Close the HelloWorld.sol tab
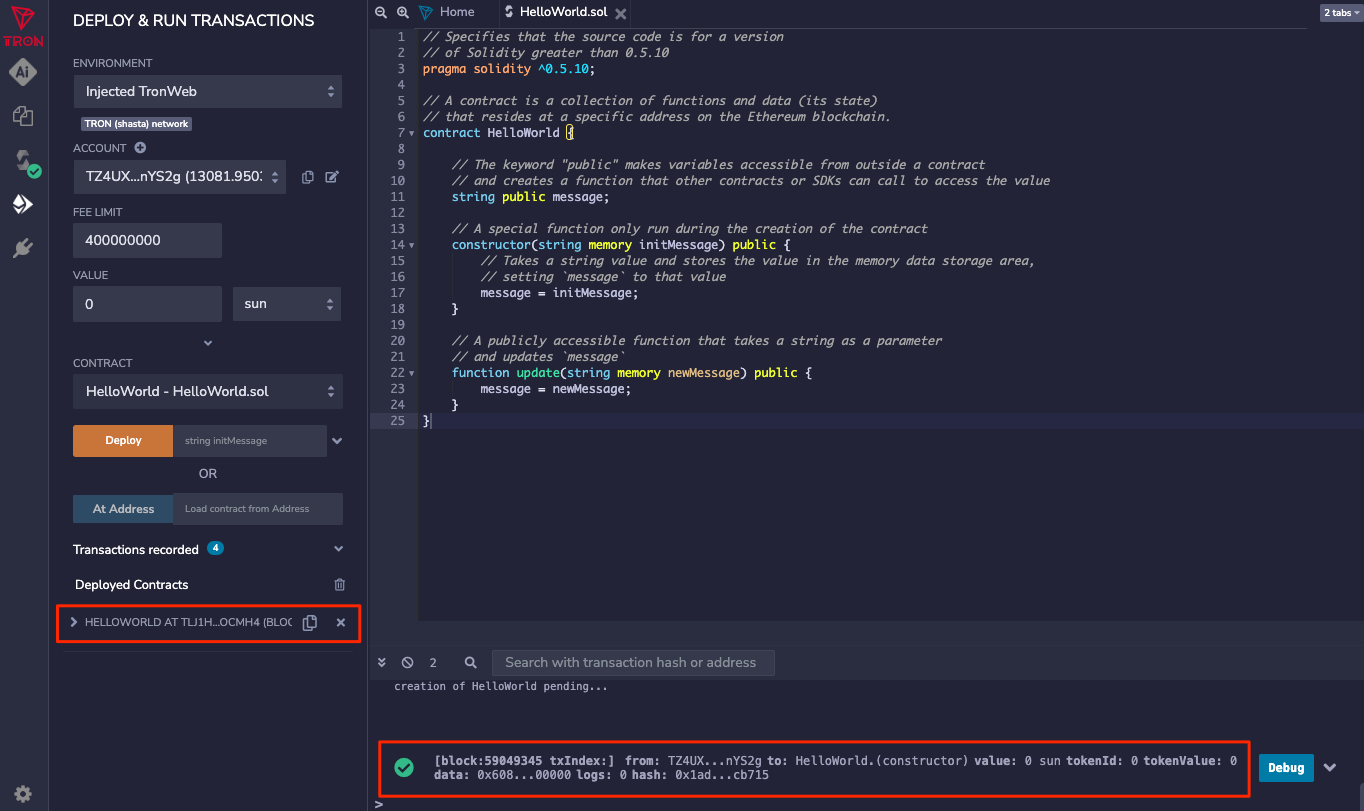 pyautogui.click(x=621, y=13)
